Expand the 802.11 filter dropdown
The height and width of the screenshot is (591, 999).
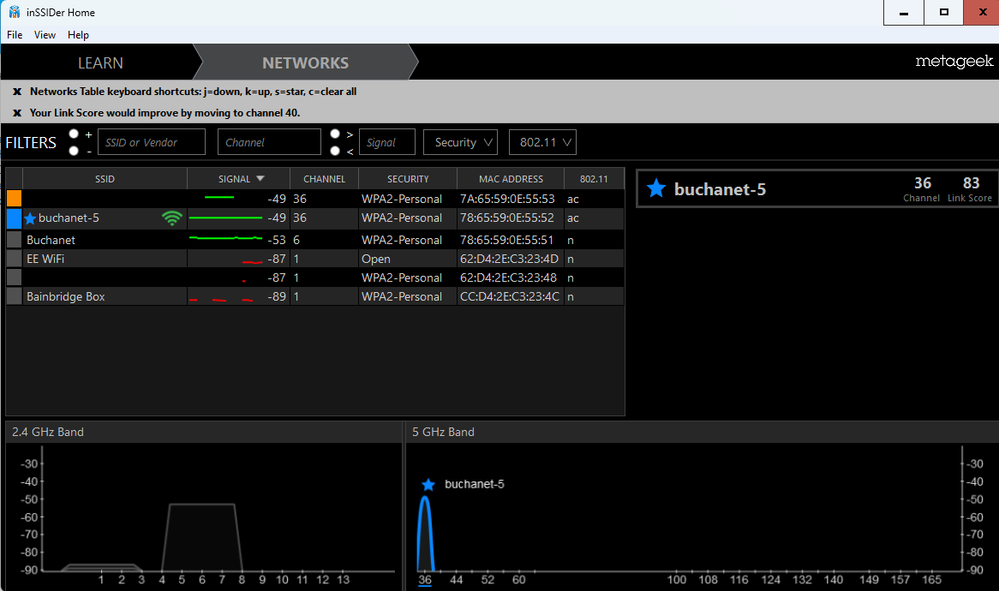[542, 143]
